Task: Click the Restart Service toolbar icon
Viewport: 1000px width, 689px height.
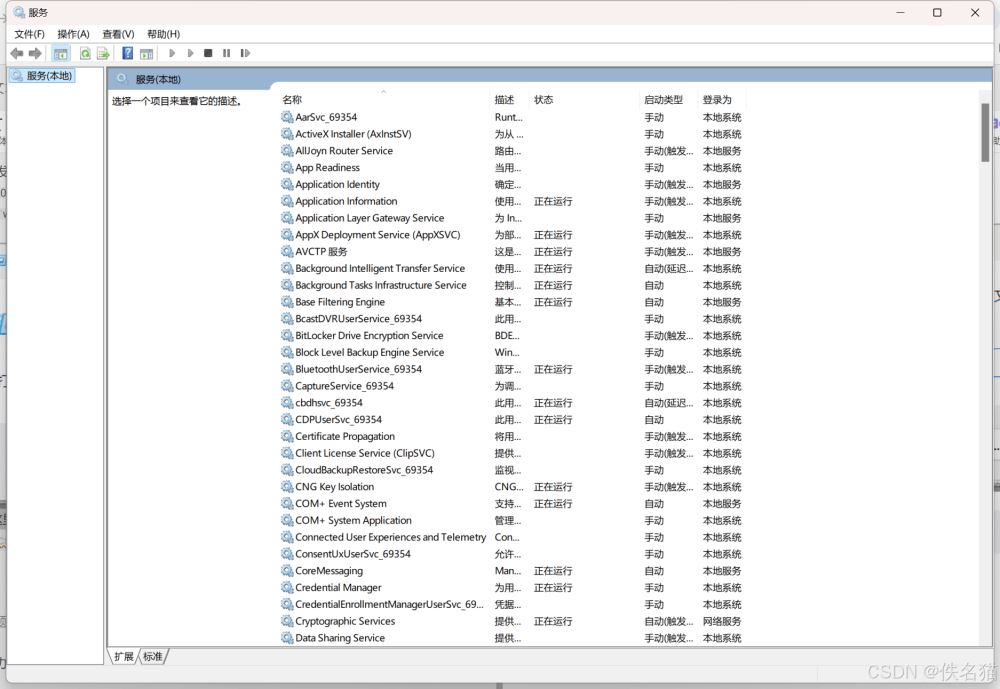Action: [245, 53]
